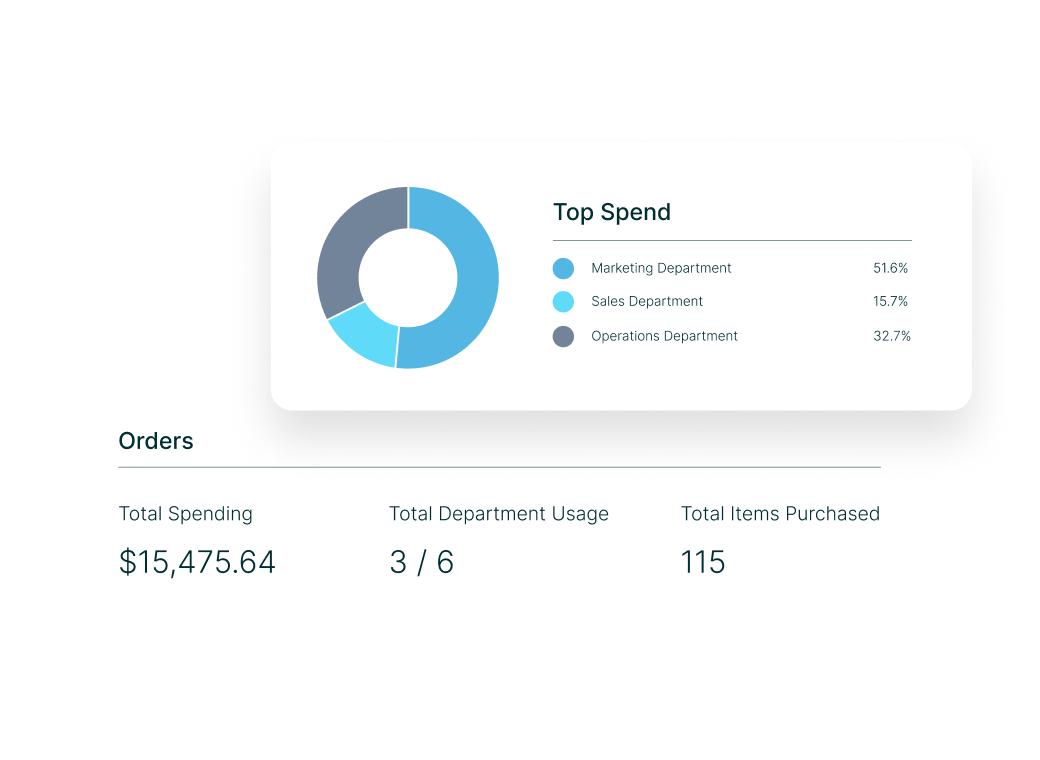Click the 32.7% operations percentage value
The image size is (1040, 760).
pos(891,336)
